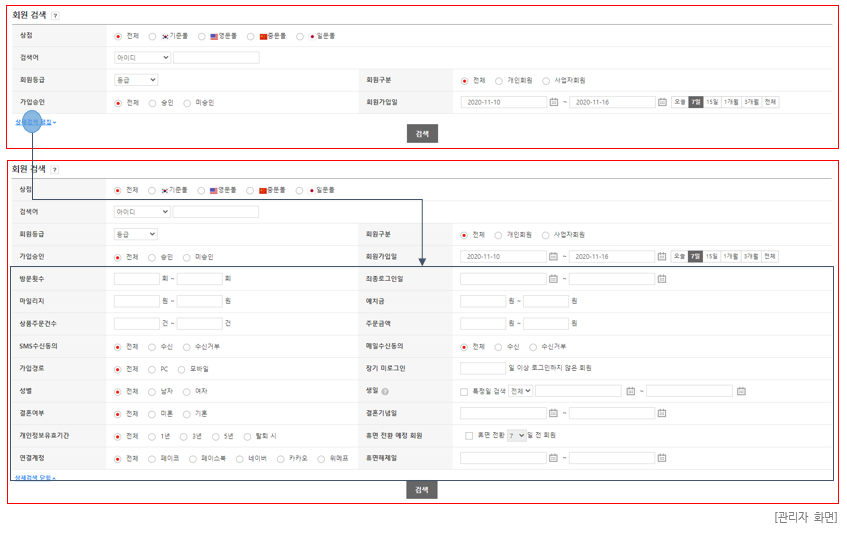Select 페이스북 for 연결계정

coord(193,459)
